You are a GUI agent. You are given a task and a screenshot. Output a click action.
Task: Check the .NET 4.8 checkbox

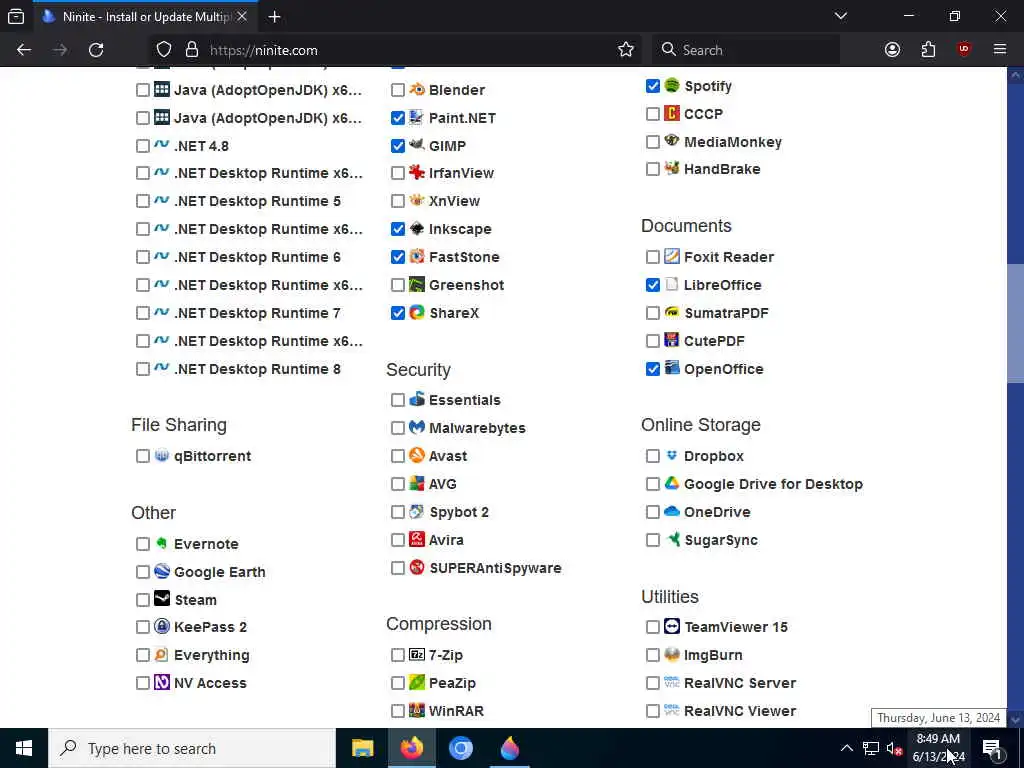point(143,146)
